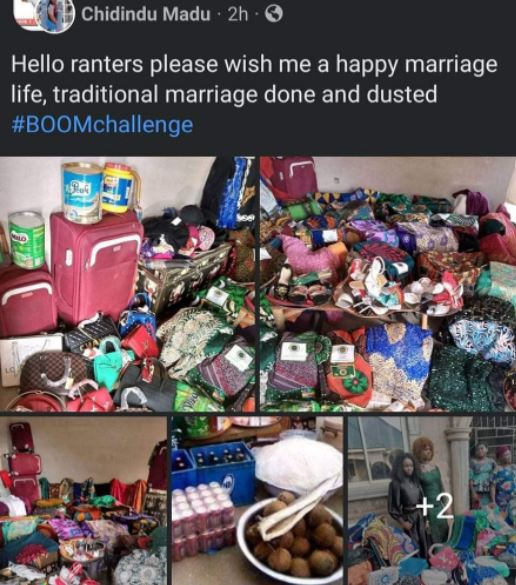516x585 pixels.
Task: Click the green Milo tin
Action: (x=26, y=240)
